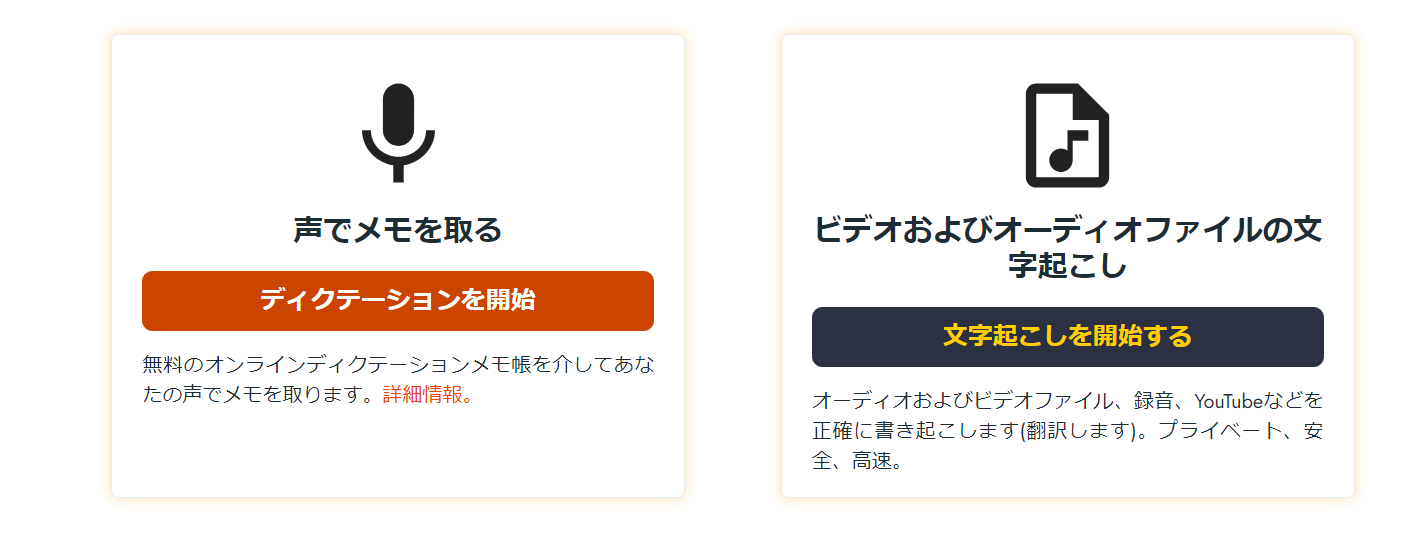1419x540 pixels.
Task: Click the ビデオおよびオーディオファイルの文字起こし heading
Action: (1067, 247)
